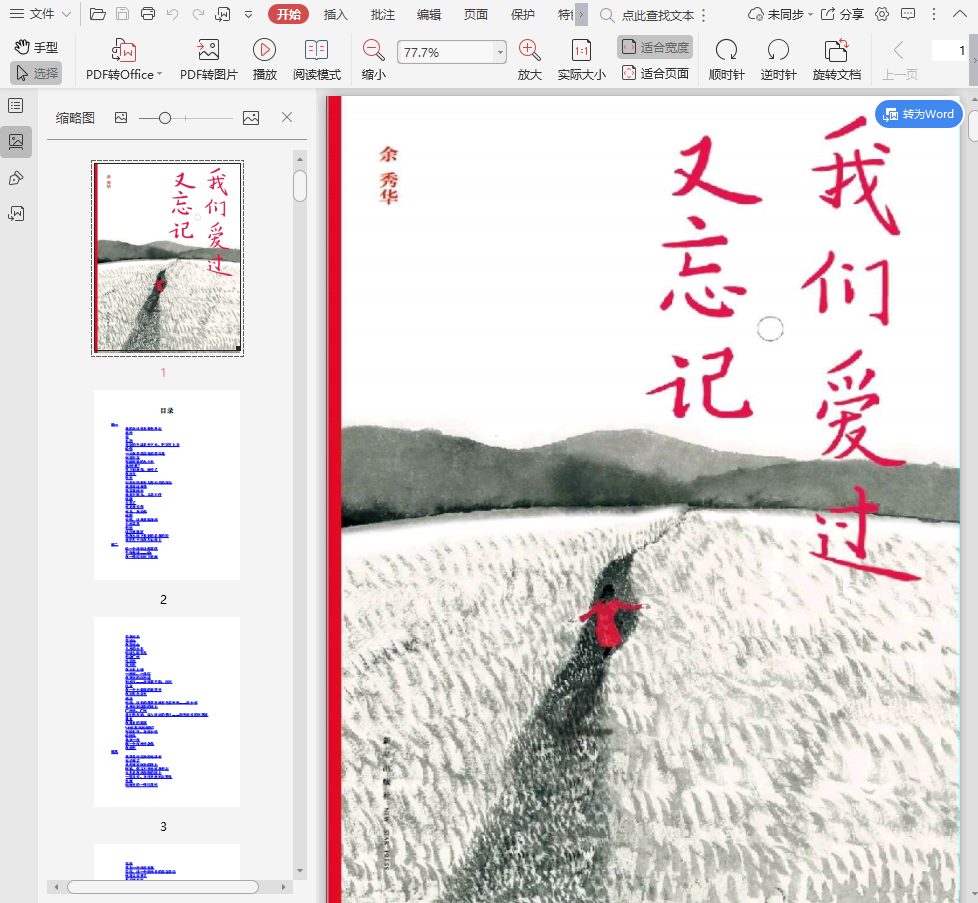Activate the 手型 hand tool
Image resolution: width=978 pixels, height=903 pixels.
[x=36, y=47]
